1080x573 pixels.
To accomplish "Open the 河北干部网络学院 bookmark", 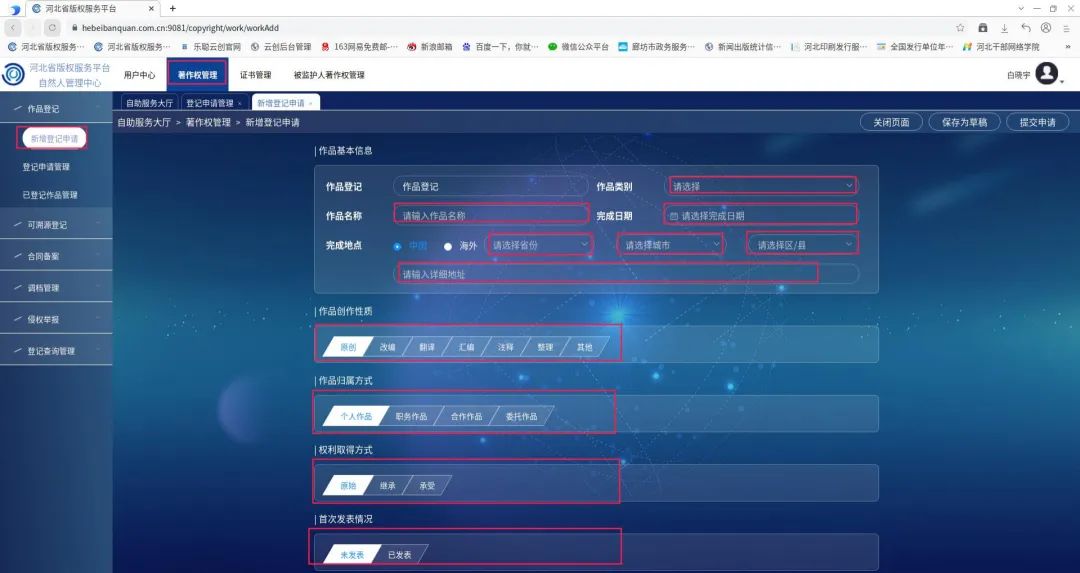I will pos(1001,47).
